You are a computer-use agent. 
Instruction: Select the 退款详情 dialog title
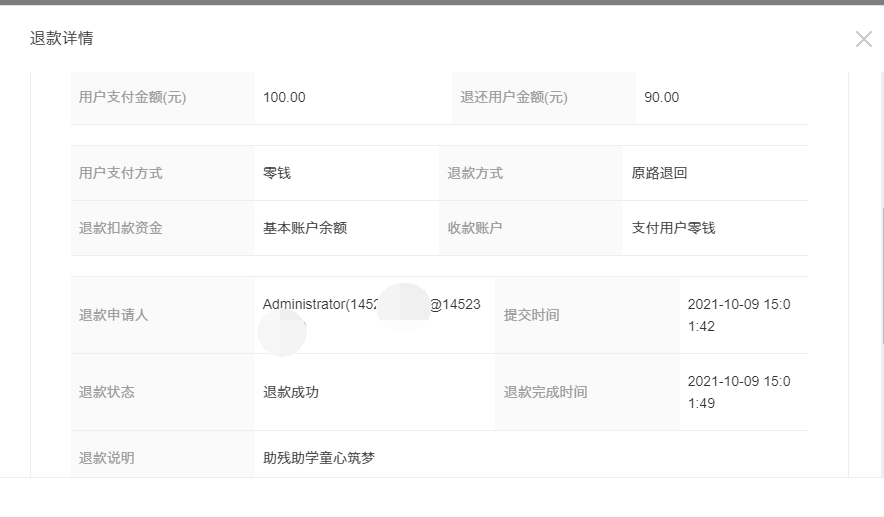(61, 38)
